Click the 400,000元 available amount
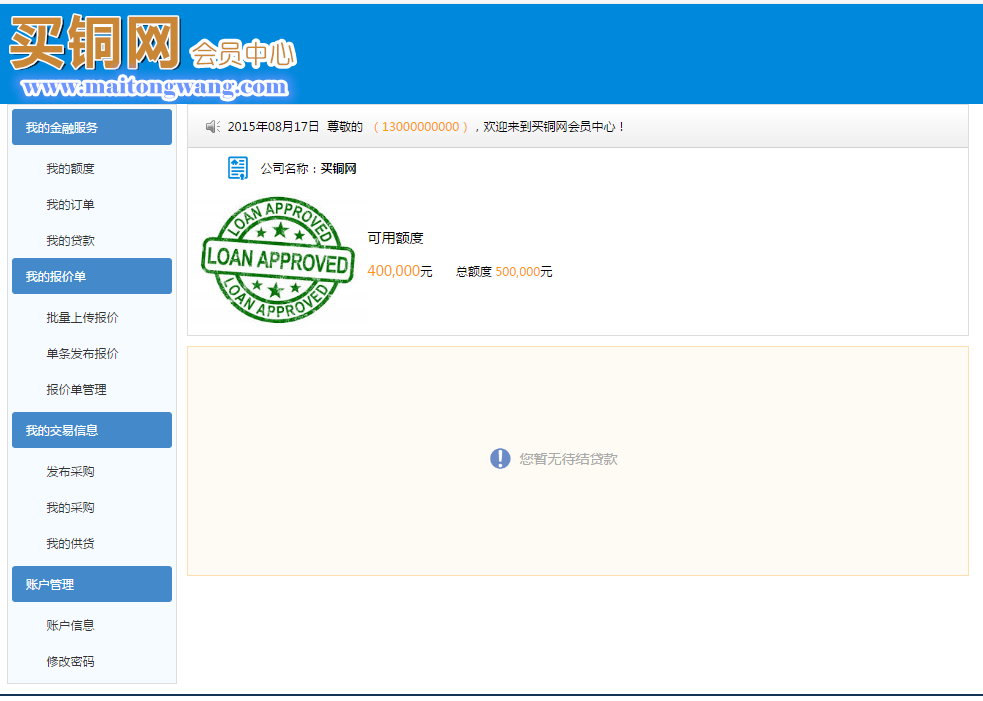The height and width of the screenshot is (701, 983). (400, 271)
